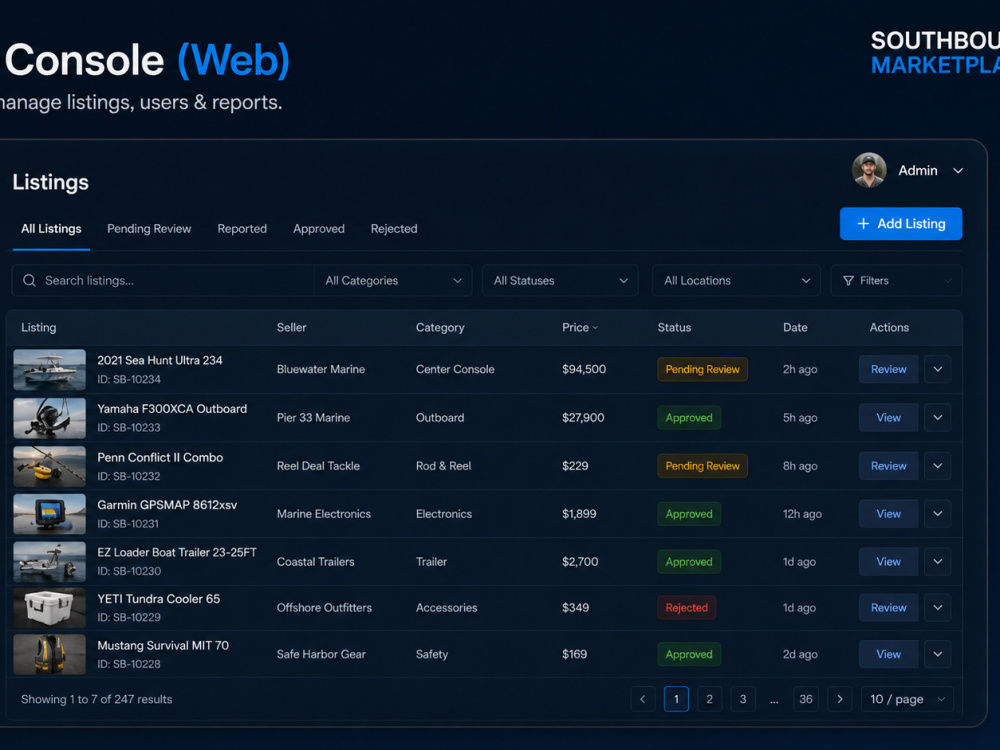The height and width of the screenshot is (750, 1000).
Task: Expand actions for Mustang Survival MIT 70
Action: tap(938, 654)
